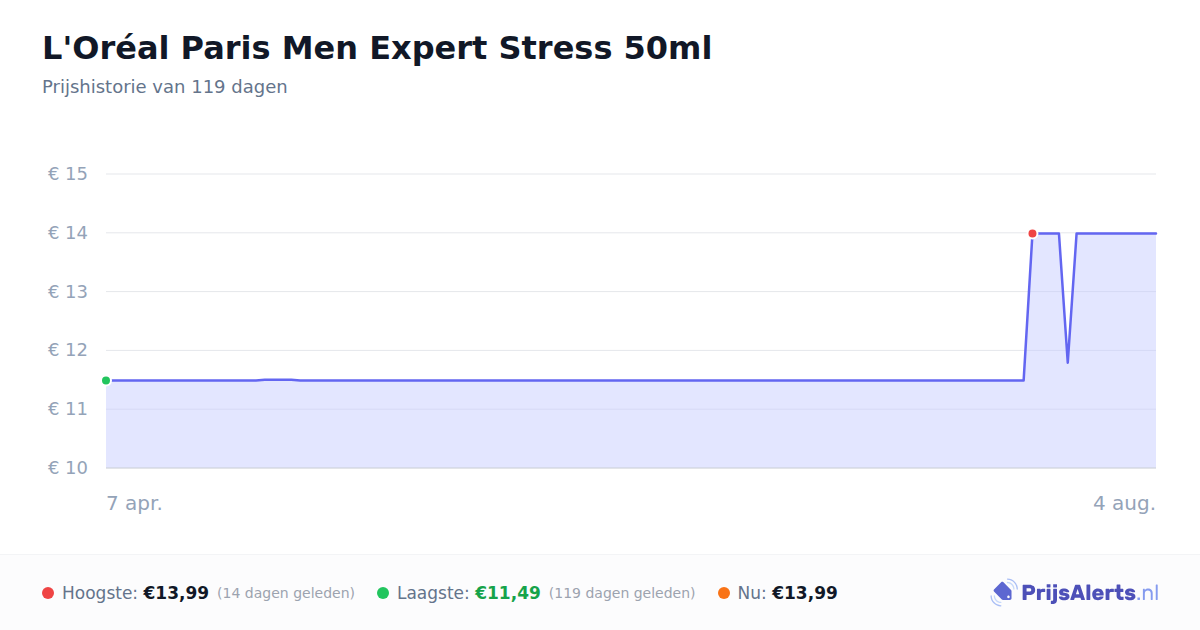
Task: Click the red highest price dot on chart
Action: 1032,234
